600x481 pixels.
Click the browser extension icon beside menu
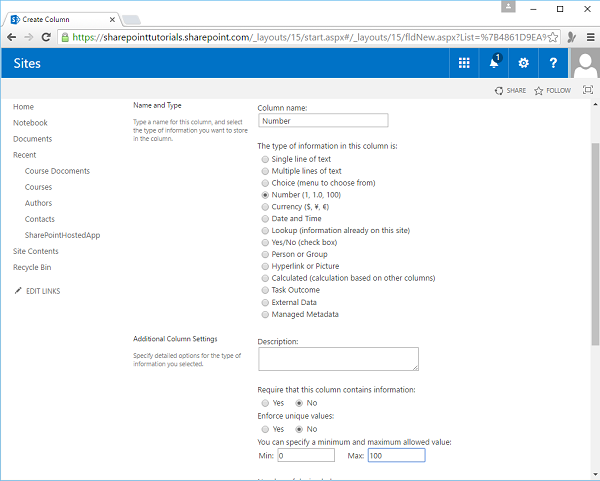pyautogui.click(x=572, y=37)
